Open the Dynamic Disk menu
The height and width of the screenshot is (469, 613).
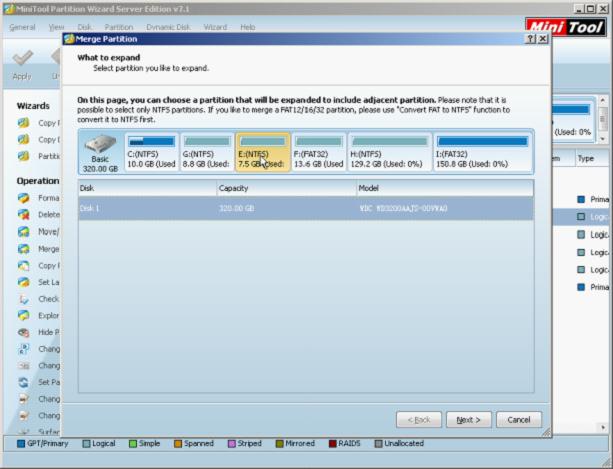(x=168, y=27)
